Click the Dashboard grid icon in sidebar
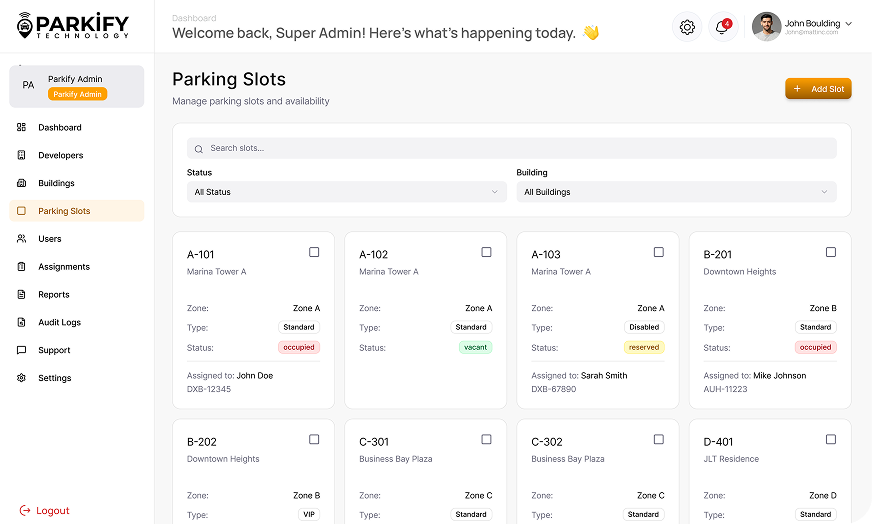The width and height of the screenshot is (872, 524). coord(21,128)
